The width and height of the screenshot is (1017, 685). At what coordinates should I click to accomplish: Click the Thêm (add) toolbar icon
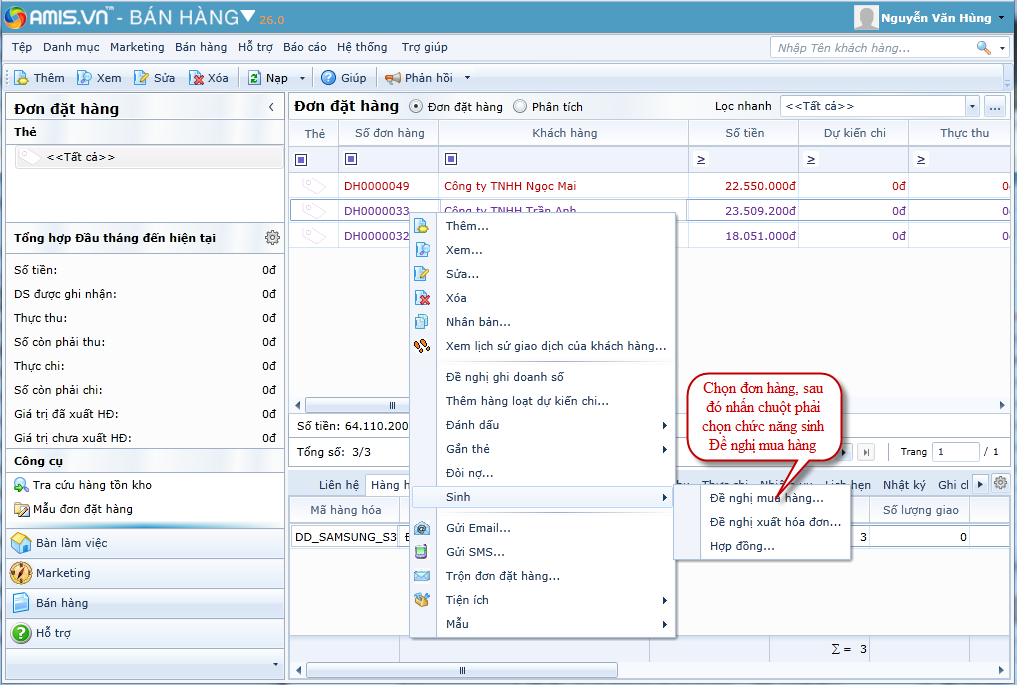pos(22,78)
